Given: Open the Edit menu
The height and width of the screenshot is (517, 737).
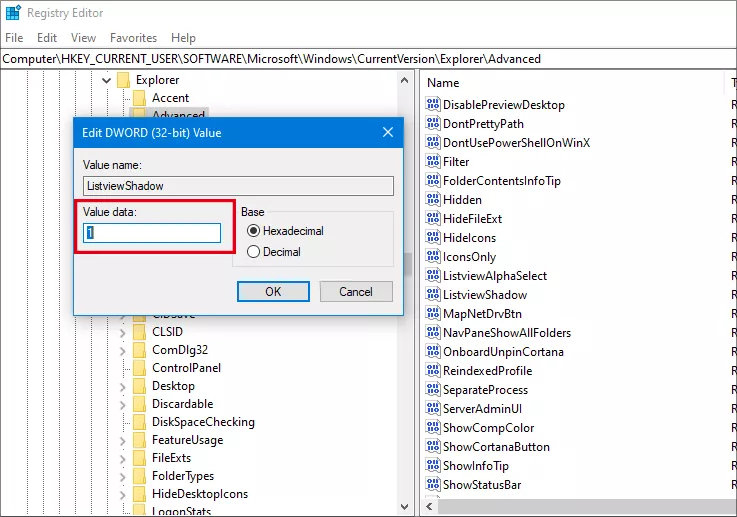Looking at the screenshot, I should (47, 38).
